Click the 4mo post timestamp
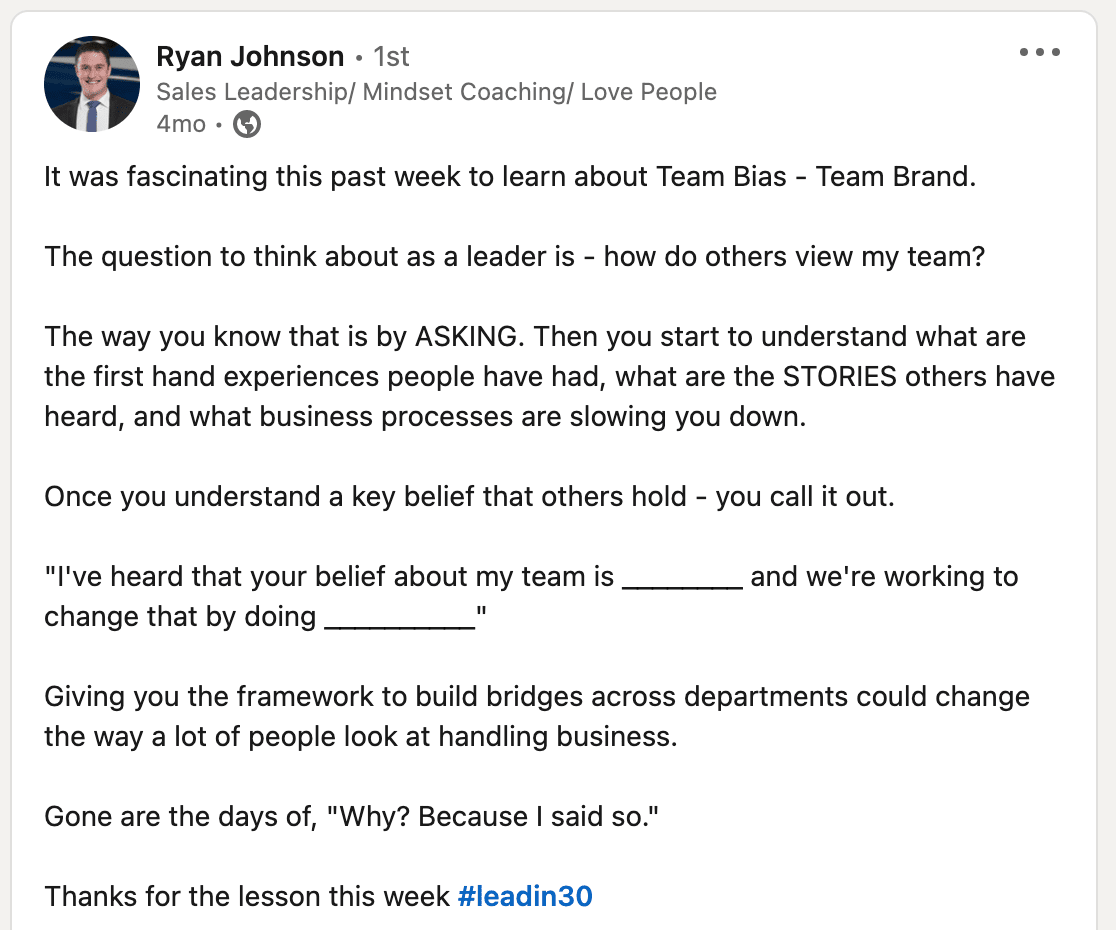This screenshot has height=930, width=1116. pos(181,124)
